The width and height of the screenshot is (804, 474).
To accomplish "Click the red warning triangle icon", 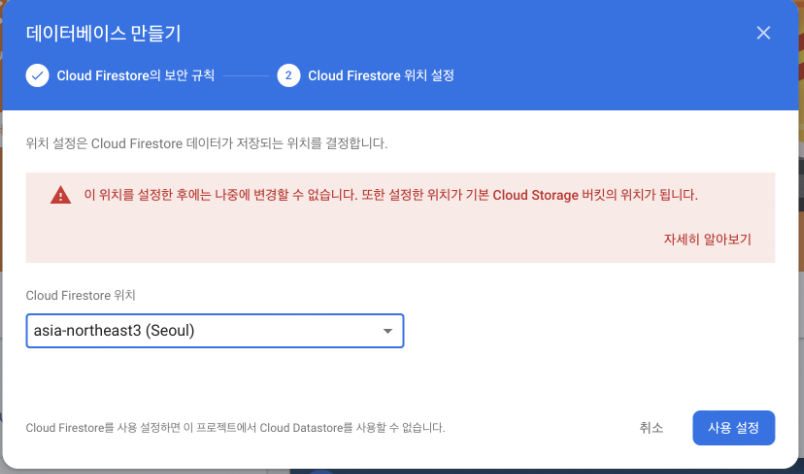I will pyautogui.click(x=61, y=195).
